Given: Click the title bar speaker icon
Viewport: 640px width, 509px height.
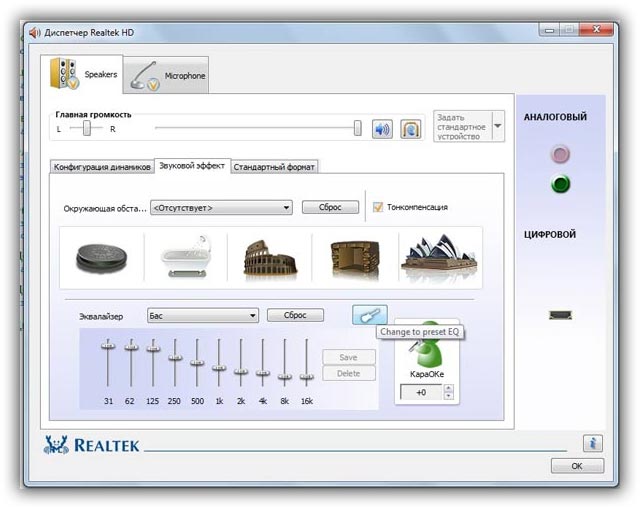Looking at the screenshot, I should [x=35, y=33].
